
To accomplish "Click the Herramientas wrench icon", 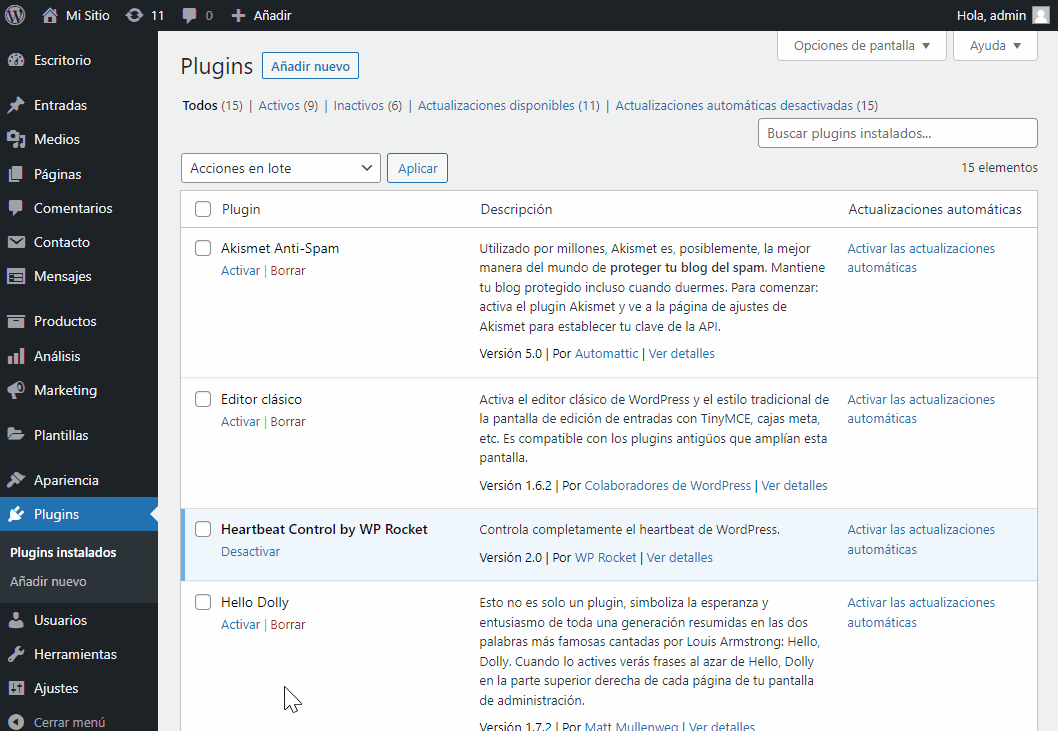I will tap(16, 654).
